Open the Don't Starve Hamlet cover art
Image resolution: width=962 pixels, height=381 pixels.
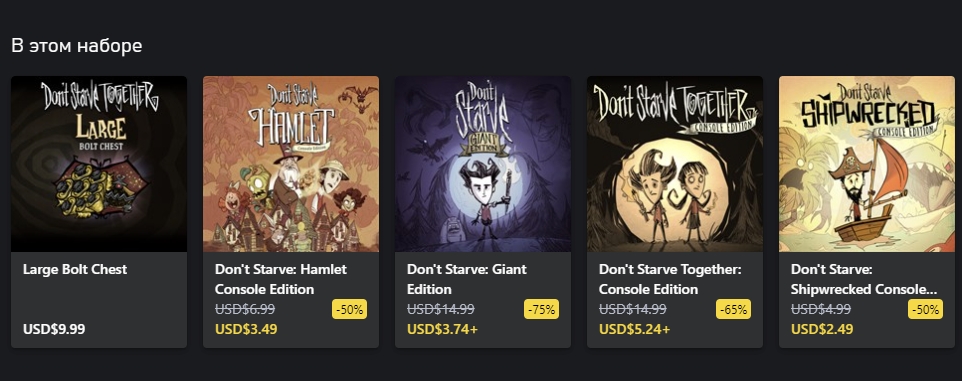point(291,164)
